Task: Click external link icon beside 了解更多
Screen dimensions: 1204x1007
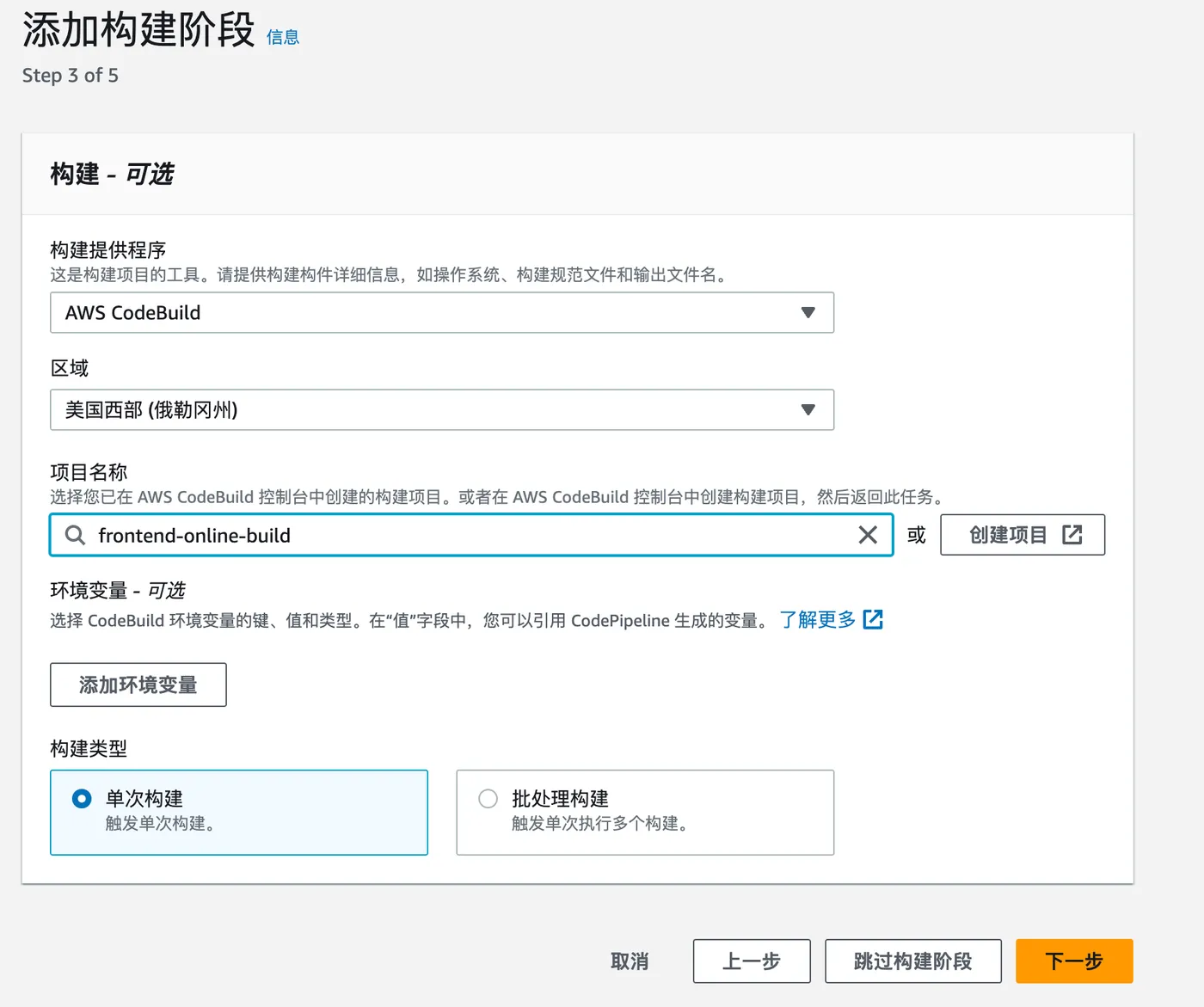Action: 873,620
